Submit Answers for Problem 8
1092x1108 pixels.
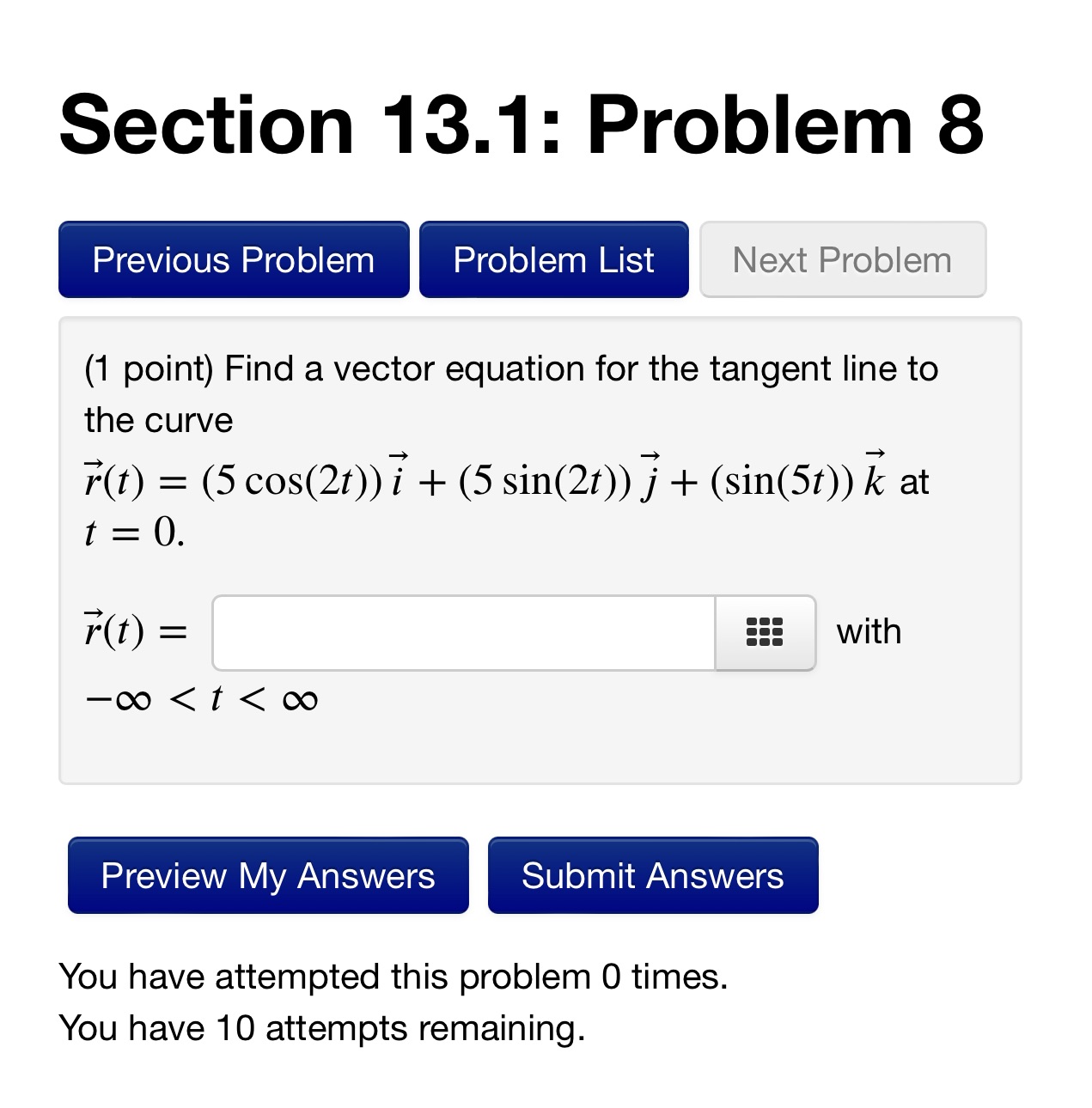652,875
